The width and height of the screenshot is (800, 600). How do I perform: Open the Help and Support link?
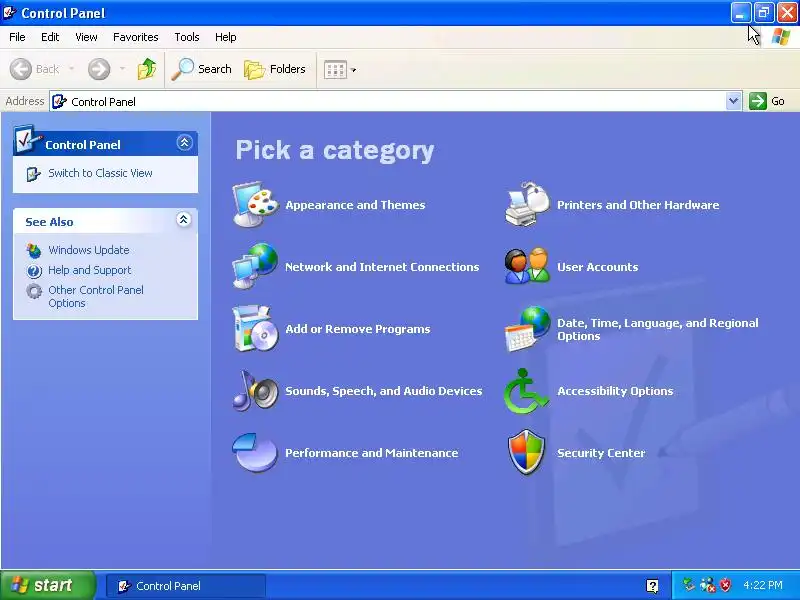90,270
